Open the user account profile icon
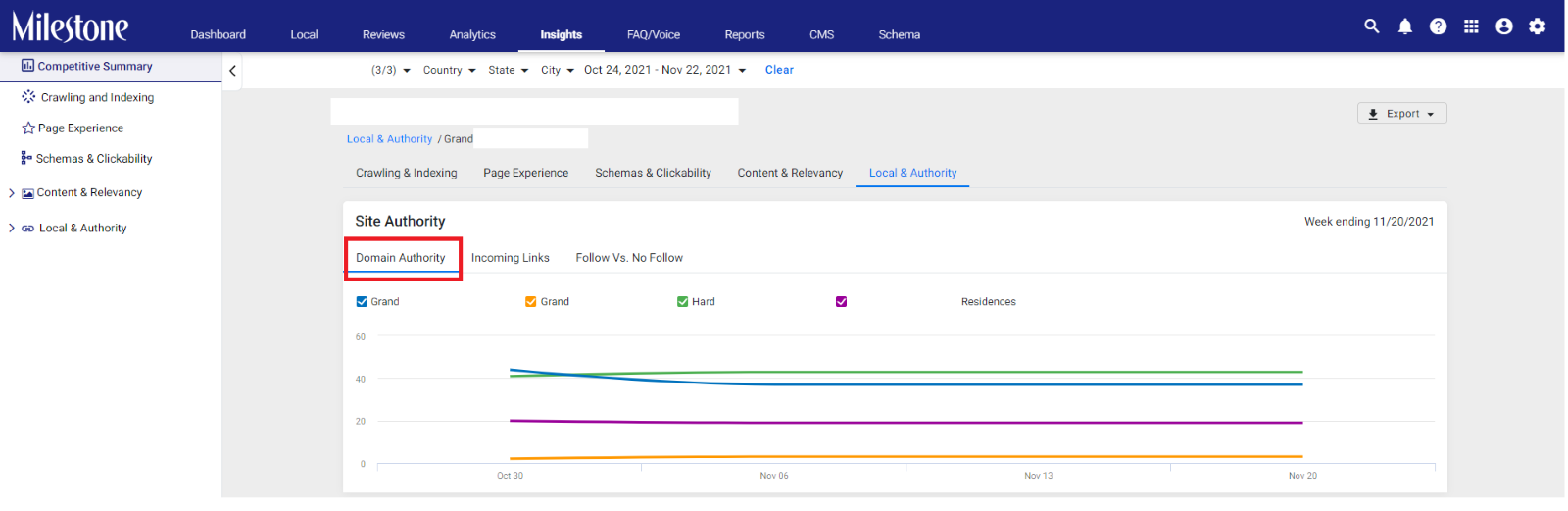Image resolution: width=1568 pixels, height=511 pixels. 1504,26
